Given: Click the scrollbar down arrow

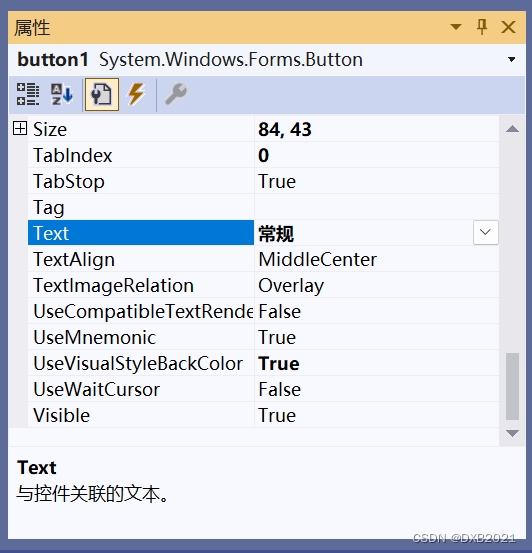Looking at the screenshot, I should (512, 433).
